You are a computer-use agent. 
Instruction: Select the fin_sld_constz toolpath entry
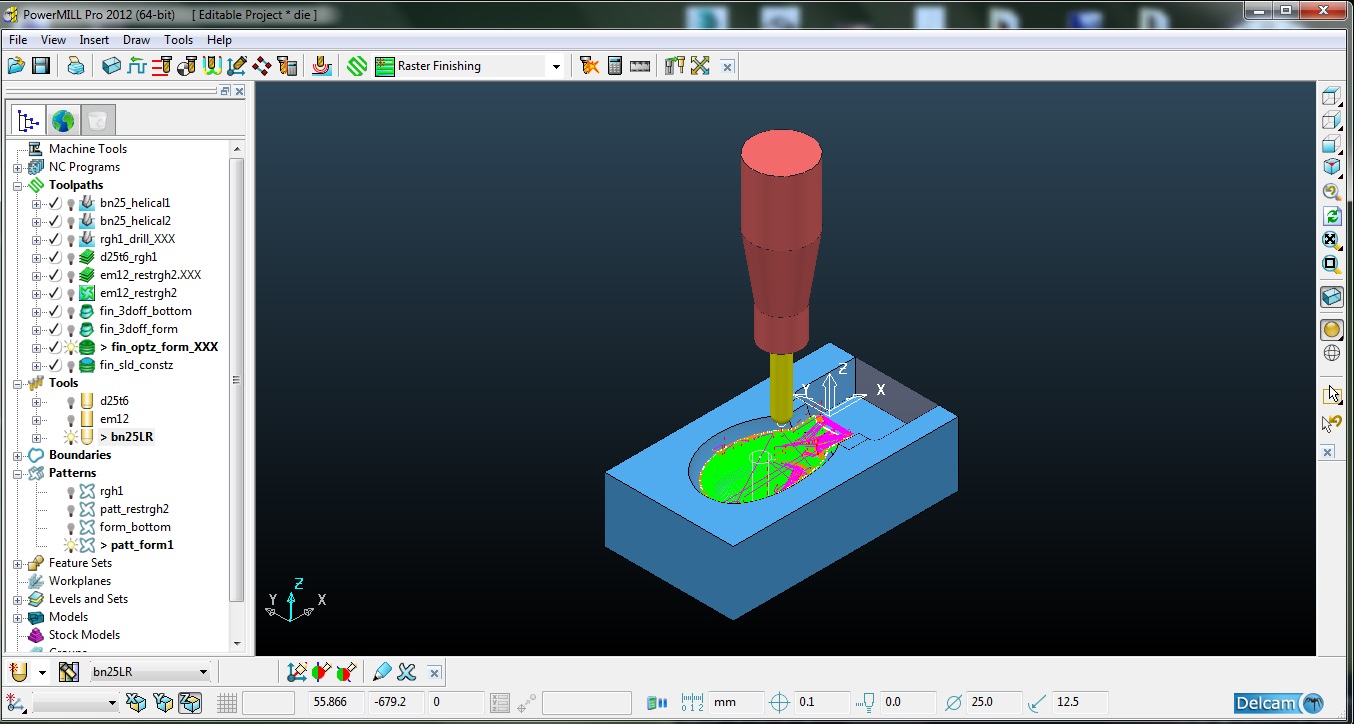point(136,365)
